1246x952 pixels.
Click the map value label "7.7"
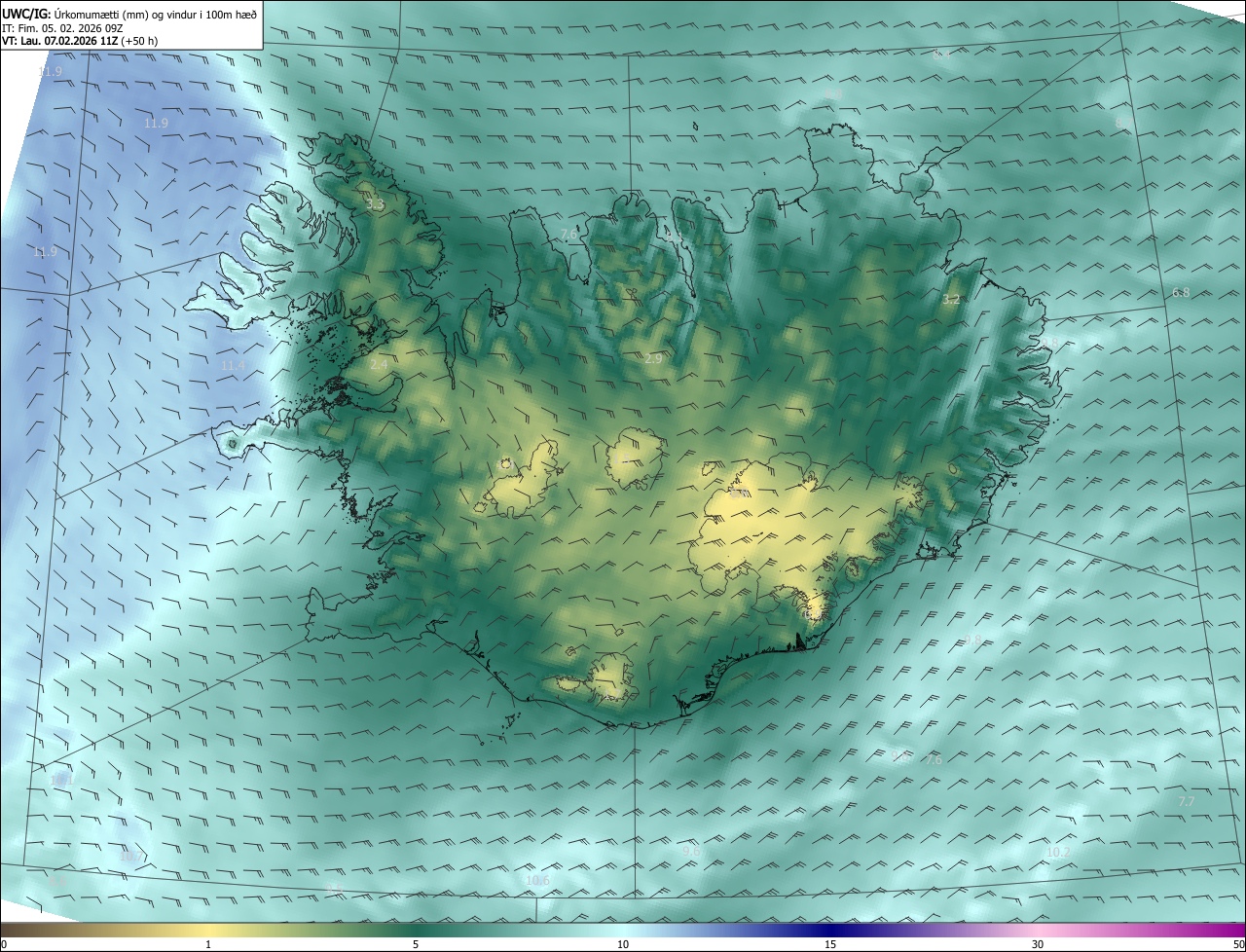1186,801
